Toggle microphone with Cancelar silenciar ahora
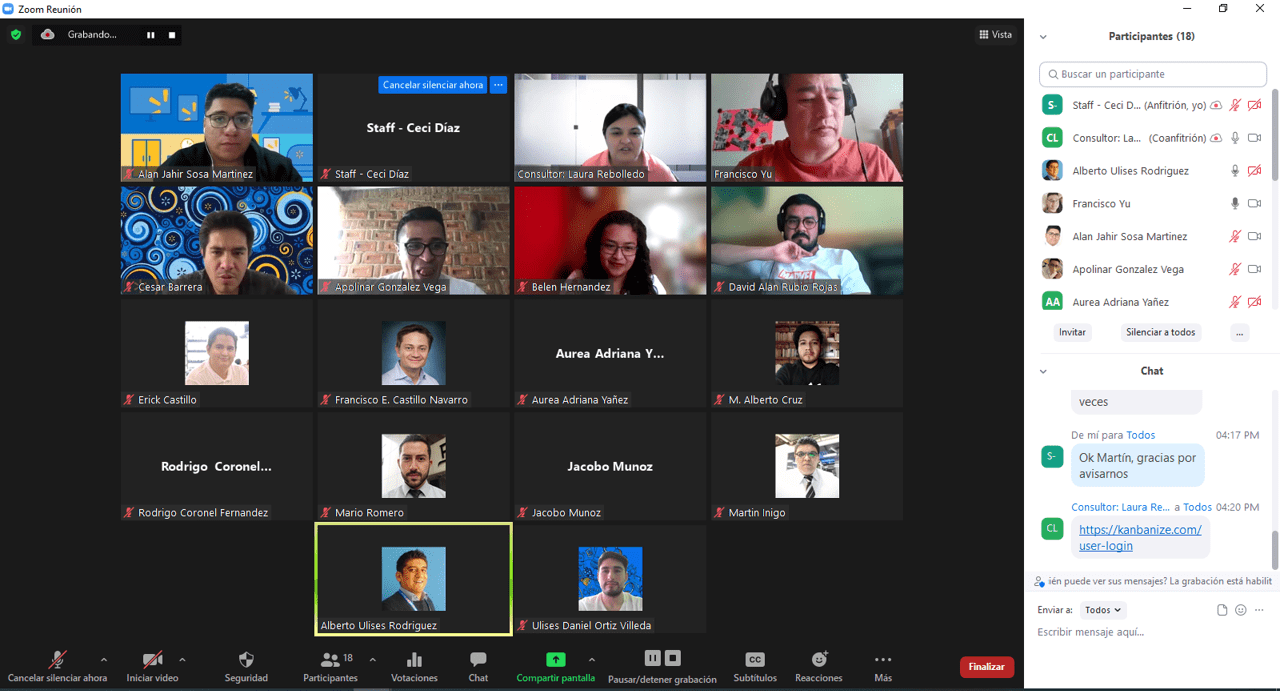 tap(58, 660)
